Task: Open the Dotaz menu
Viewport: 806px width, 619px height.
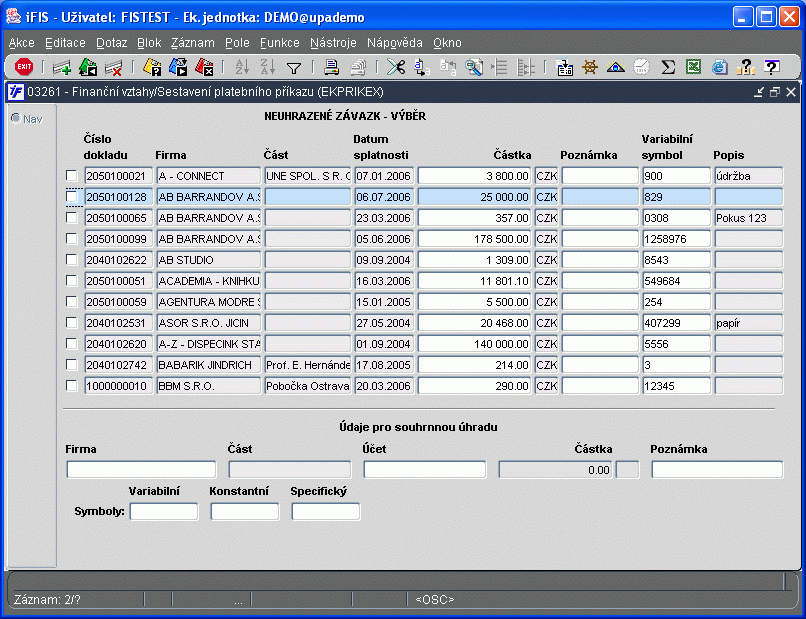Action: pos(112,43)
